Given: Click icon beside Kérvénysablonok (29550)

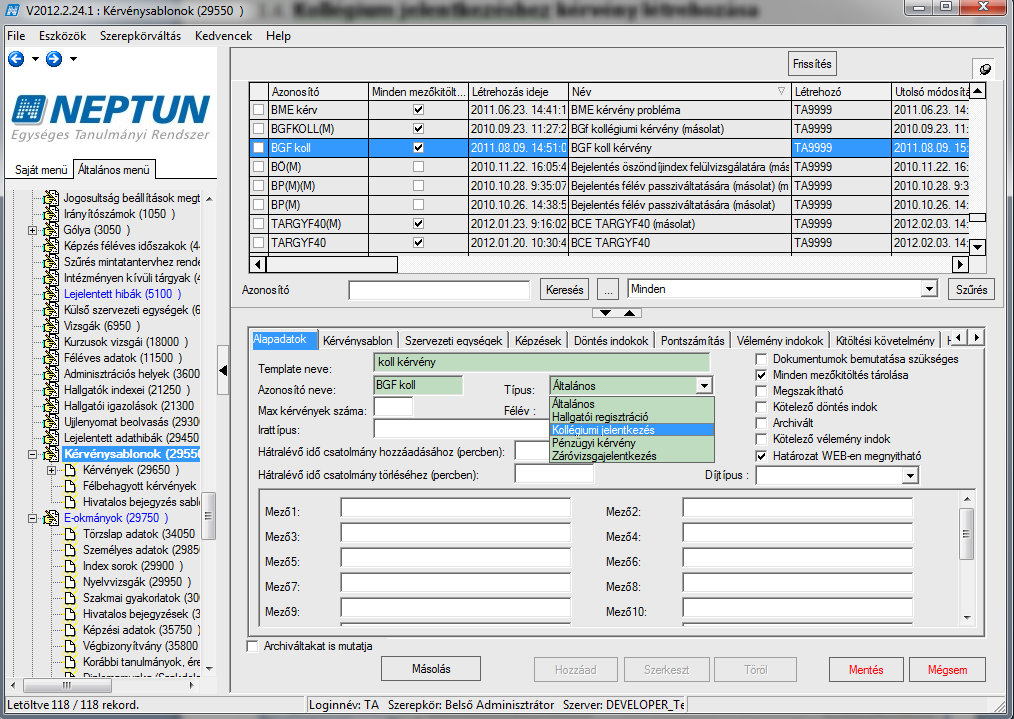Looking at the screenshot, I should (x=51, y=454).
